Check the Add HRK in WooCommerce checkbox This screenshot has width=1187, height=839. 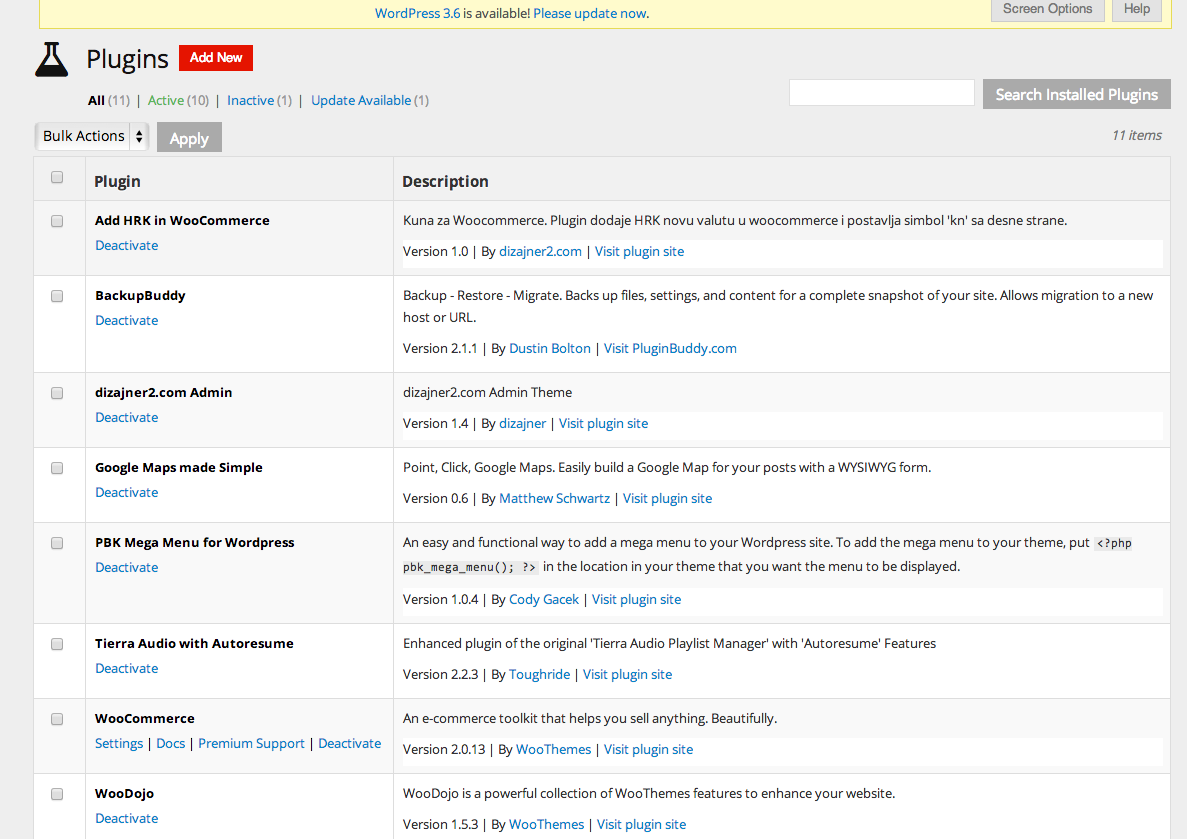tap(57, 221)
